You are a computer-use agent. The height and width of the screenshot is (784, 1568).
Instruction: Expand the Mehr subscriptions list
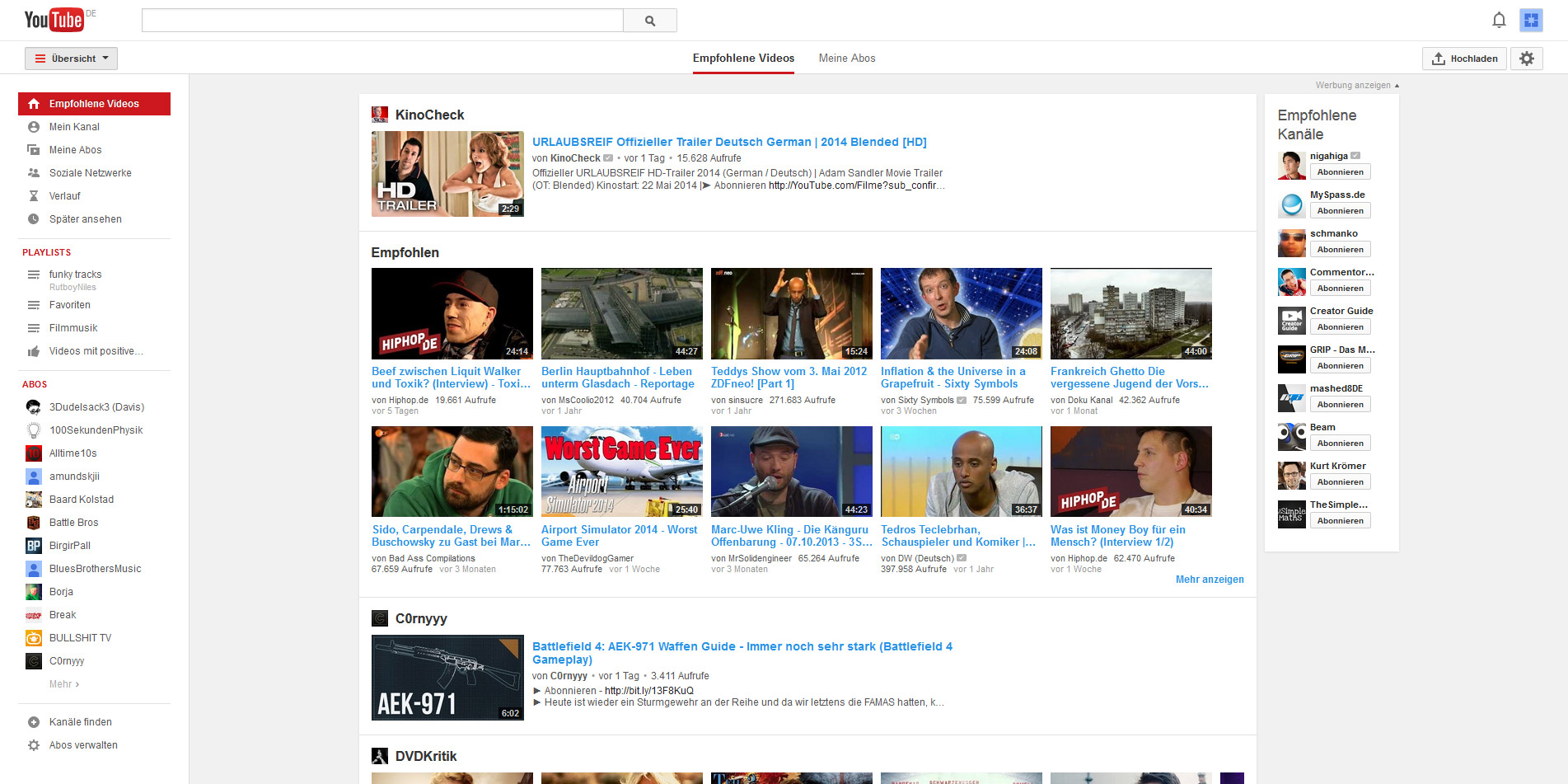63,684
